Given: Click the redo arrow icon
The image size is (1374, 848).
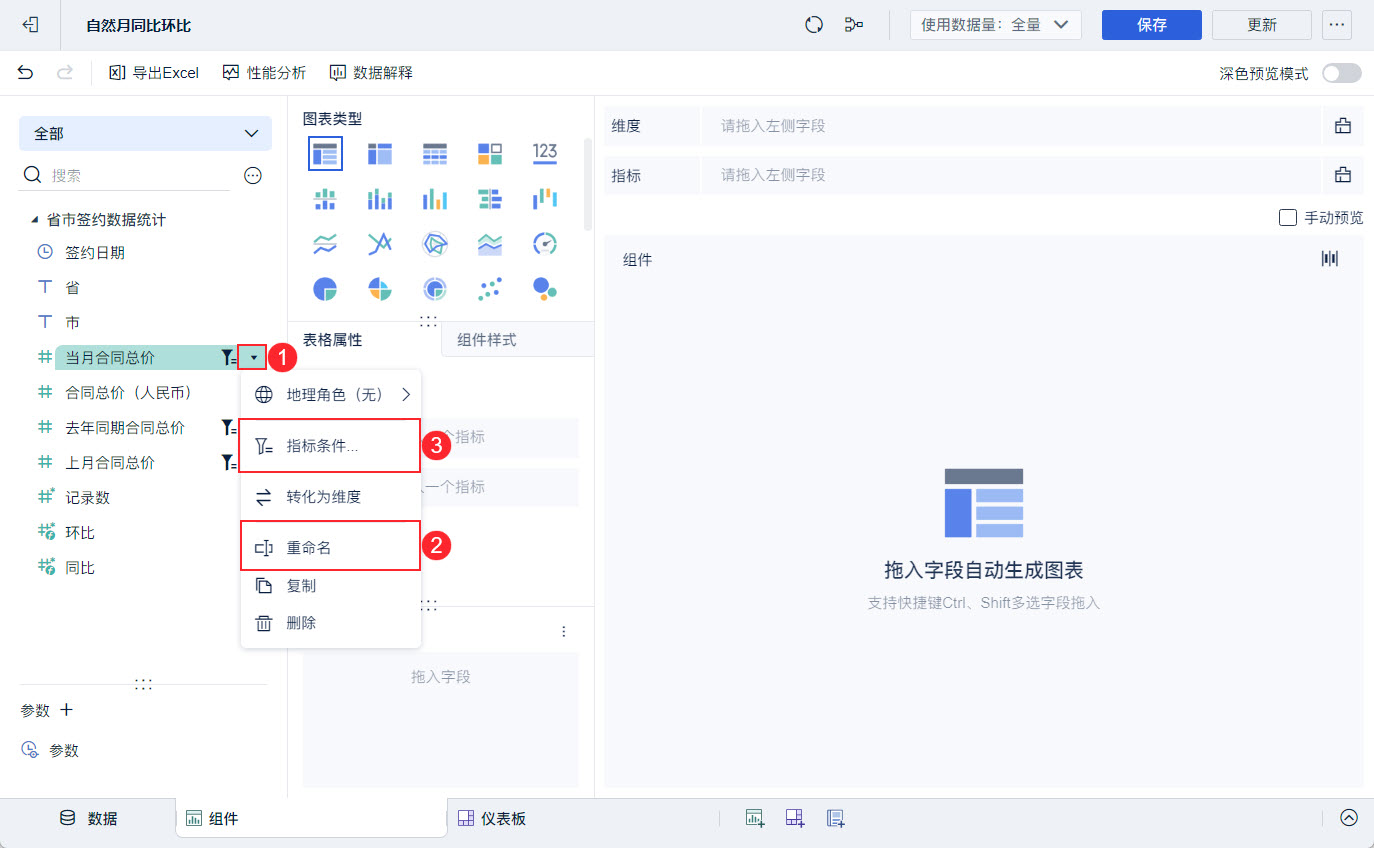Looking at the screenshot, I should pos(65,72).
